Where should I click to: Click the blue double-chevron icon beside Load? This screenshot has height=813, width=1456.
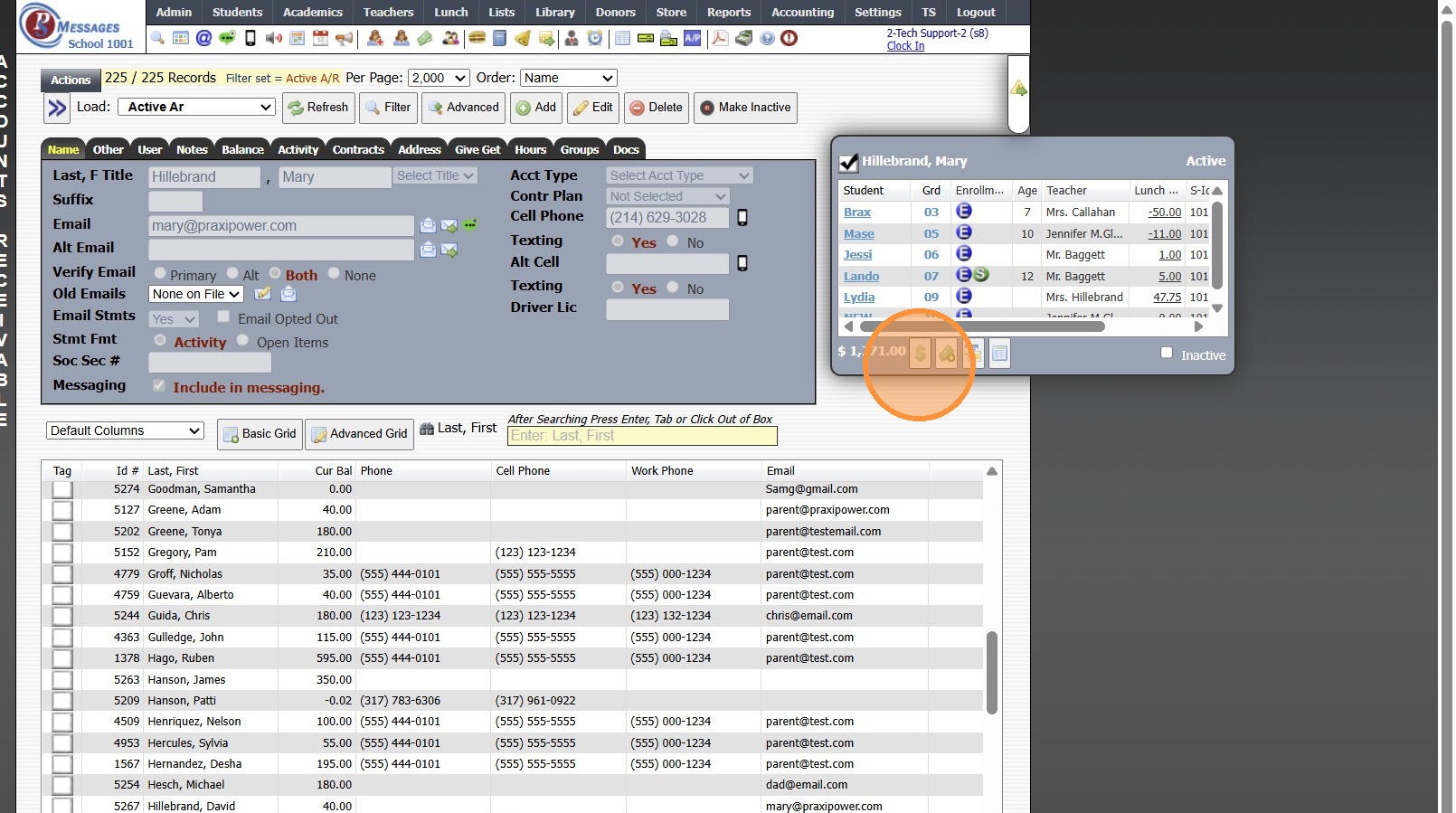click(57, 109)
